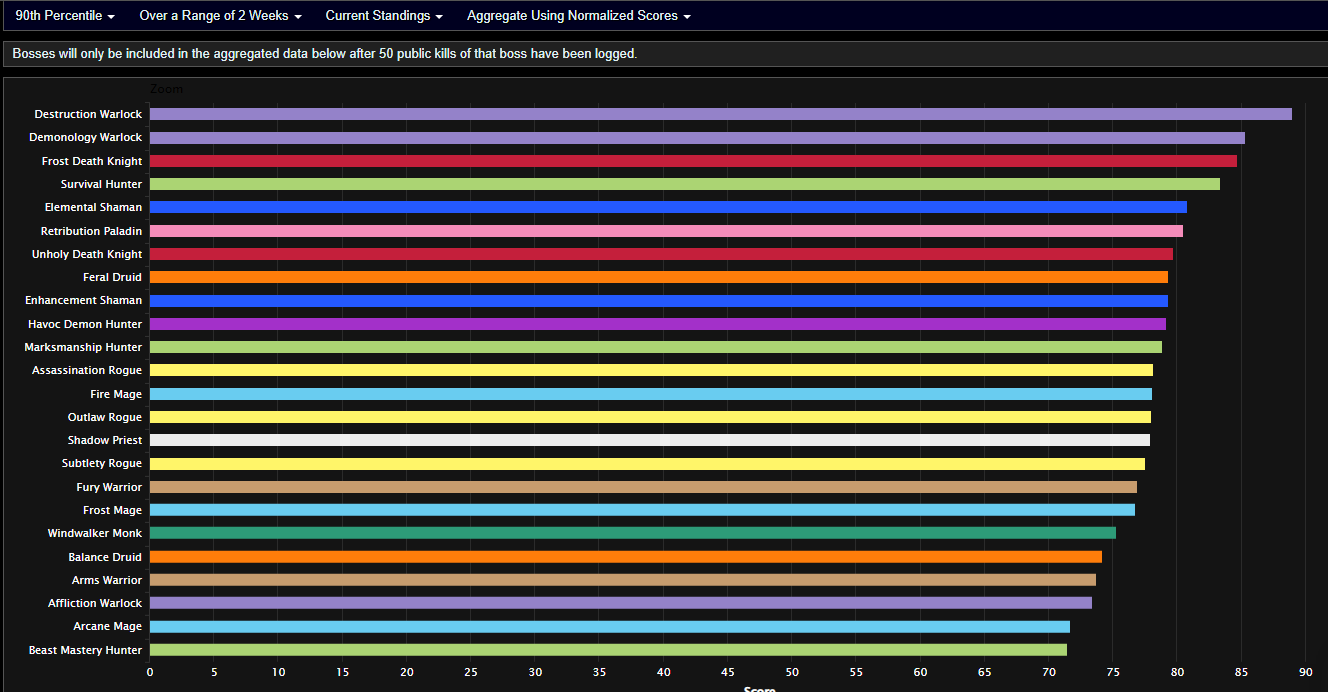
Task: Click the Balance Druid bar
Action: [626, 557]
